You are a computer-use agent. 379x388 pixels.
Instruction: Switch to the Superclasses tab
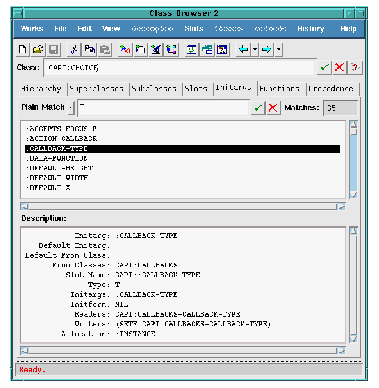coord(97,89)
